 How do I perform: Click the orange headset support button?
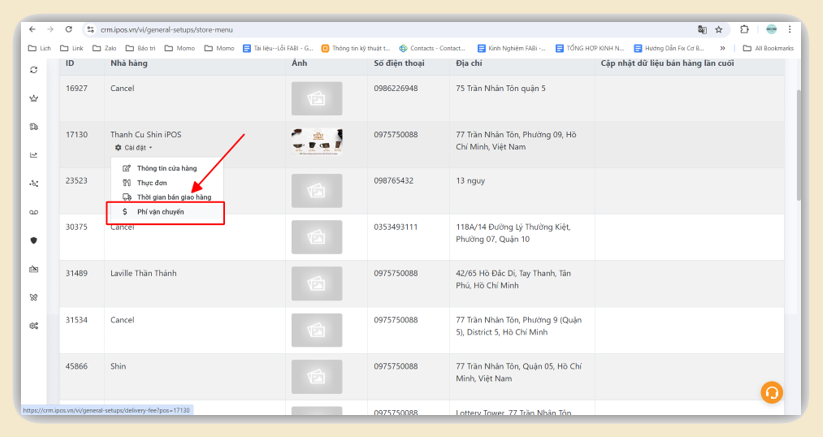[771, 392]
